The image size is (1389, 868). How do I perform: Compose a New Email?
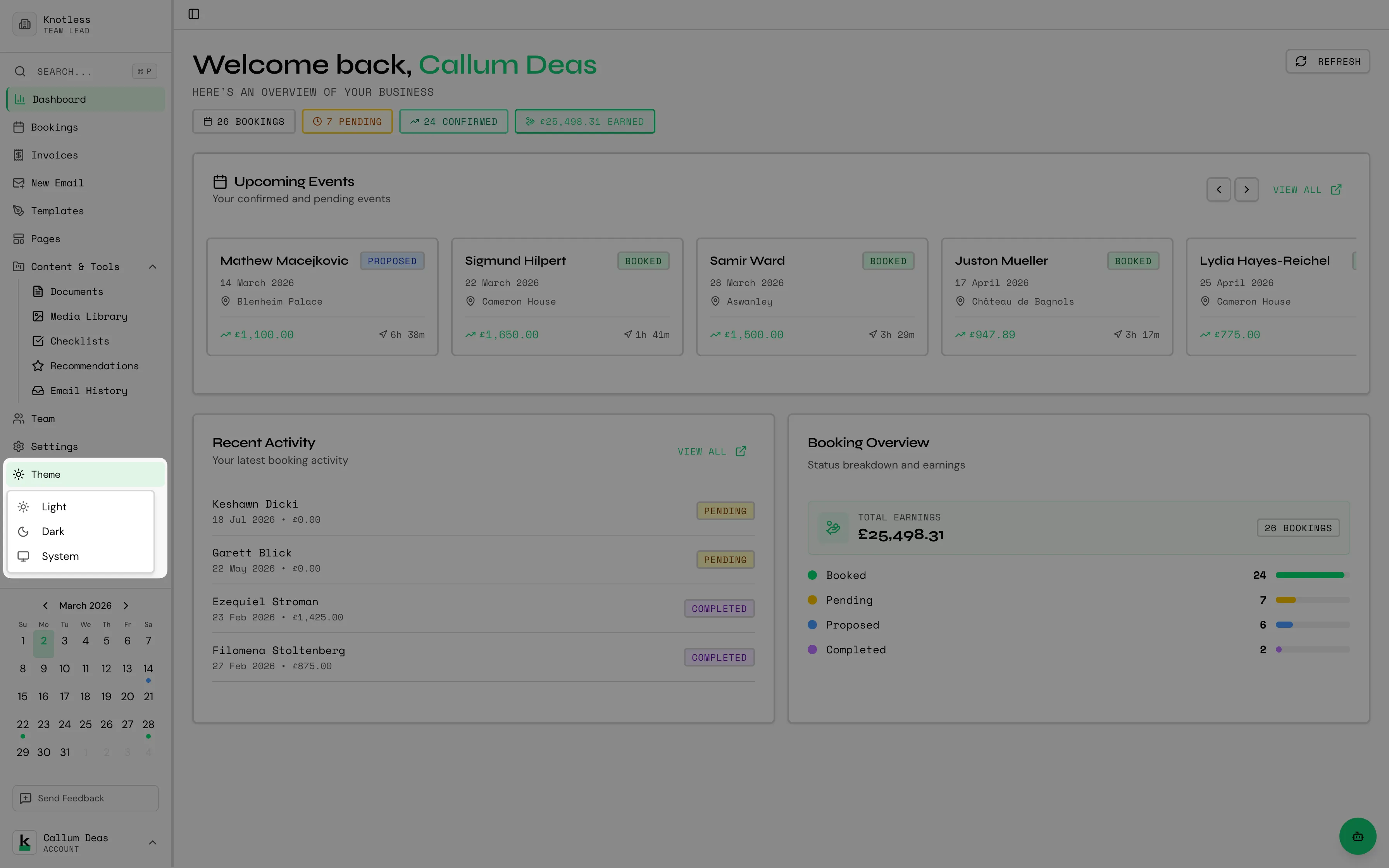click(57, 183)
